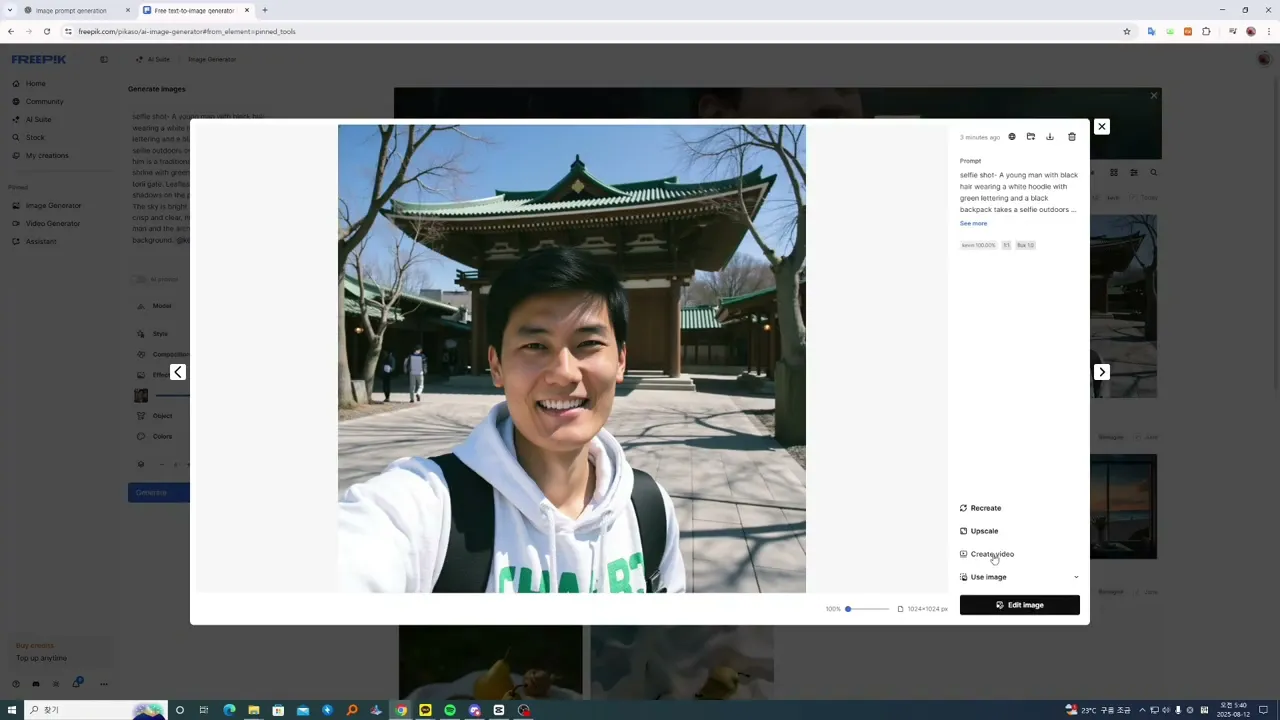
Task: Delete the image with the trash icon
Action: click(x=1072, y=137)
